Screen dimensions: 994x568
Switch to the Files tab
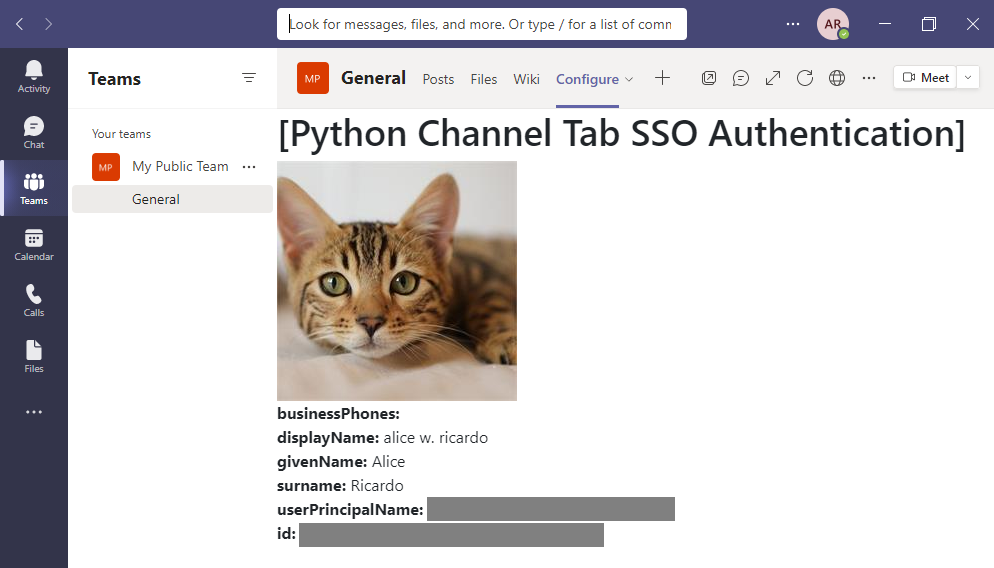coord(484,79)
